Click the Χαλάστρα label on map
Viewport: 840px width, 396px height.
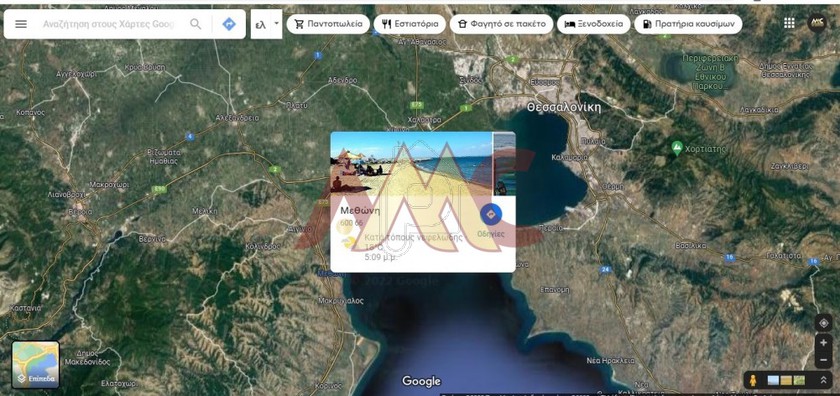point(424,119)
